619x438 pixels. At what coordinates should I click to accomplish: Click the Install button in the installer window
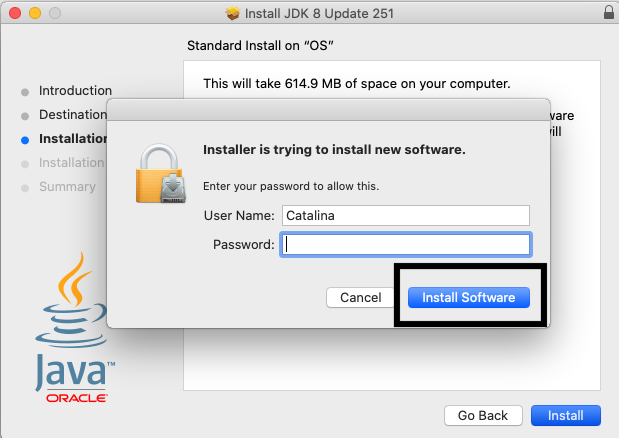click(x=566, y=416)
